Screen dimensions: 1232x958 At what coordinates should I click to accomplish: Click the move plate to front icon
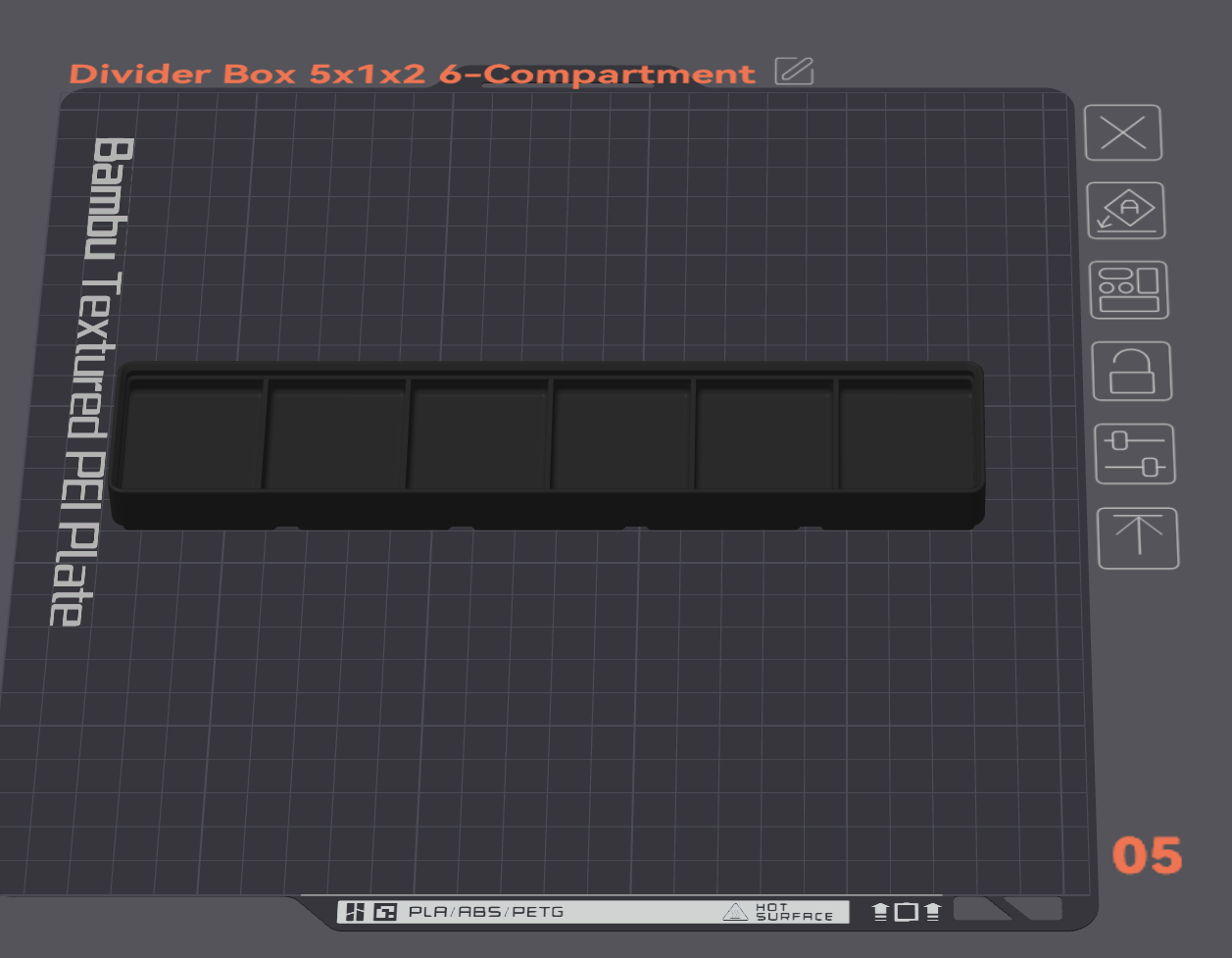pos(1138,538)
